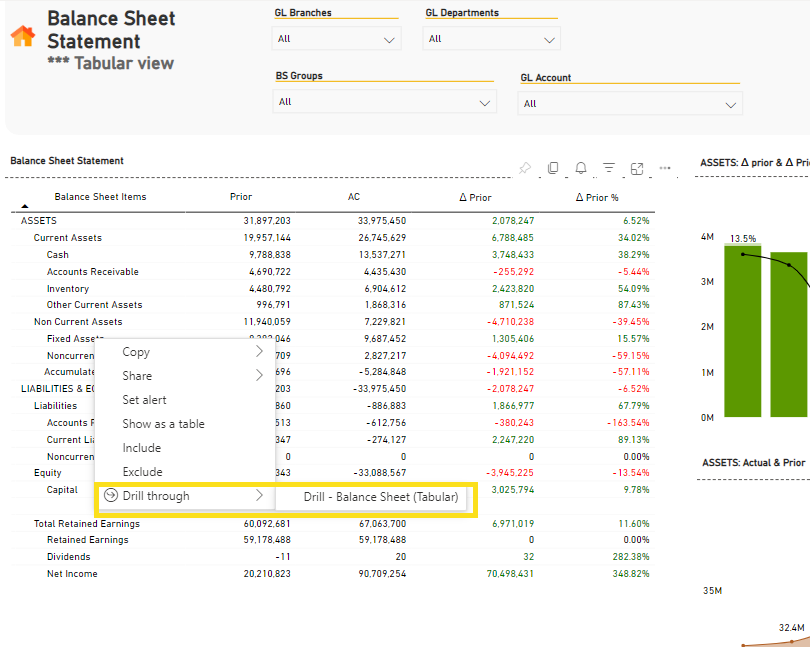Copy the visual using the duplicate icon
The image size is (810, 647).
click(x=553, y=168)
